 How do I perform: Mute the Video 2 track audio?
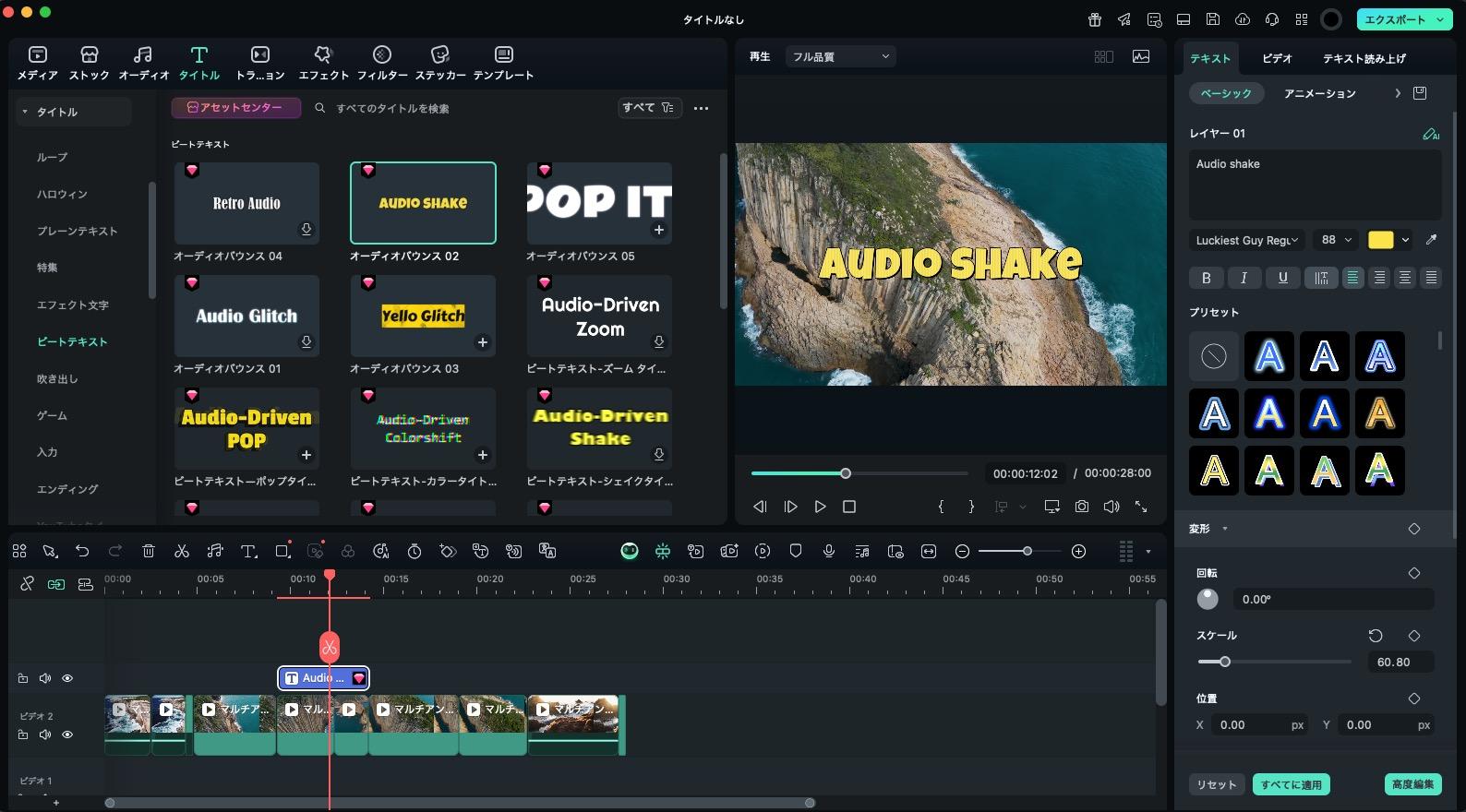[x=45, y=734]
